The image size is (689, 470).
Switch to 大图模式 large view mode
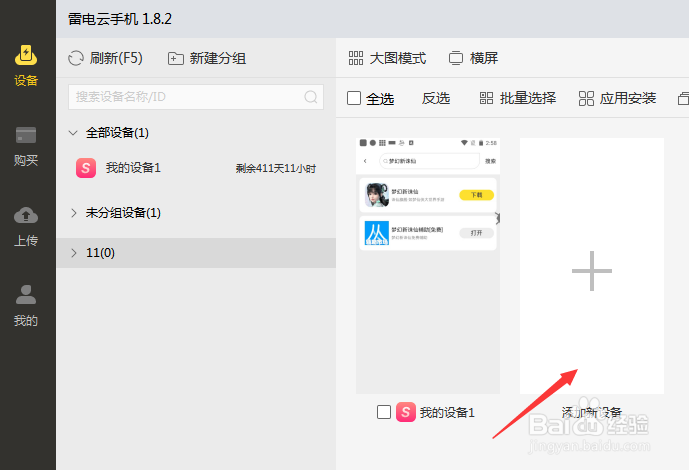click(x=387, y=58)
